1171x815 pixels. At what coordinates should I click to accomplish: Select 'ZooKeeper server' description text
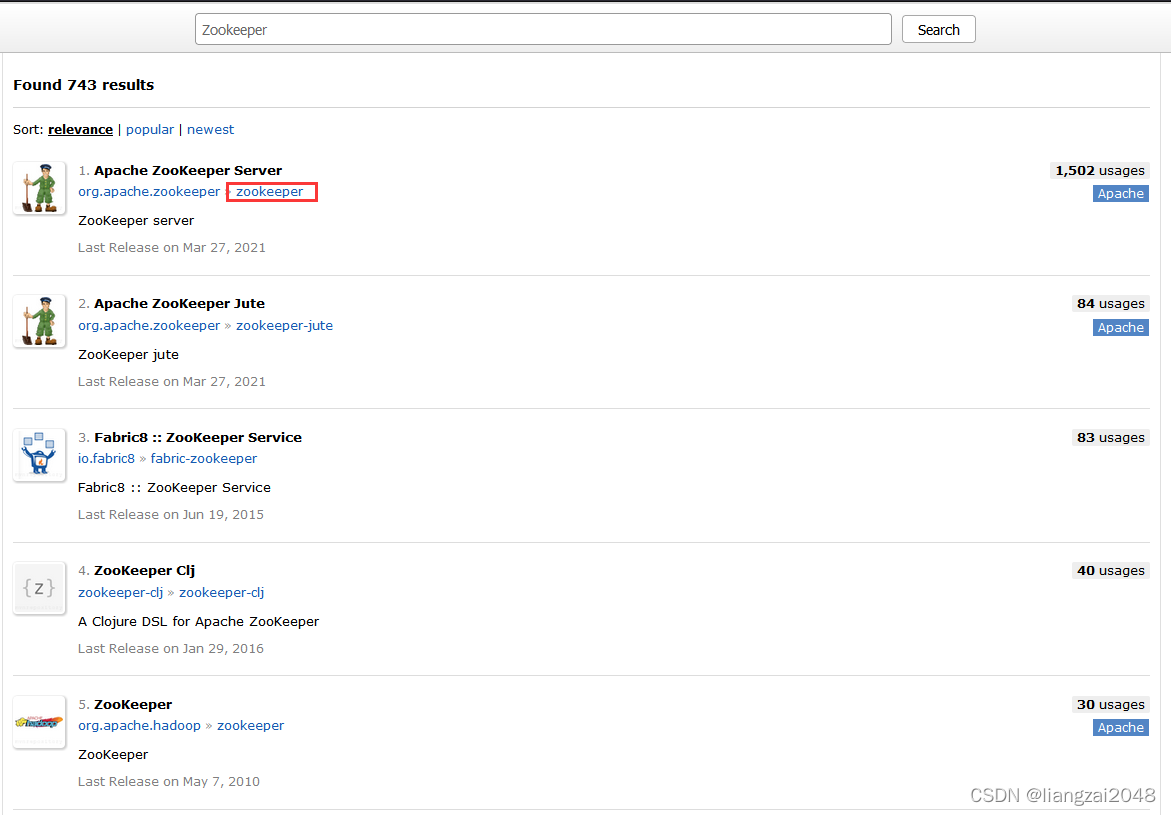tap(136, 221)
